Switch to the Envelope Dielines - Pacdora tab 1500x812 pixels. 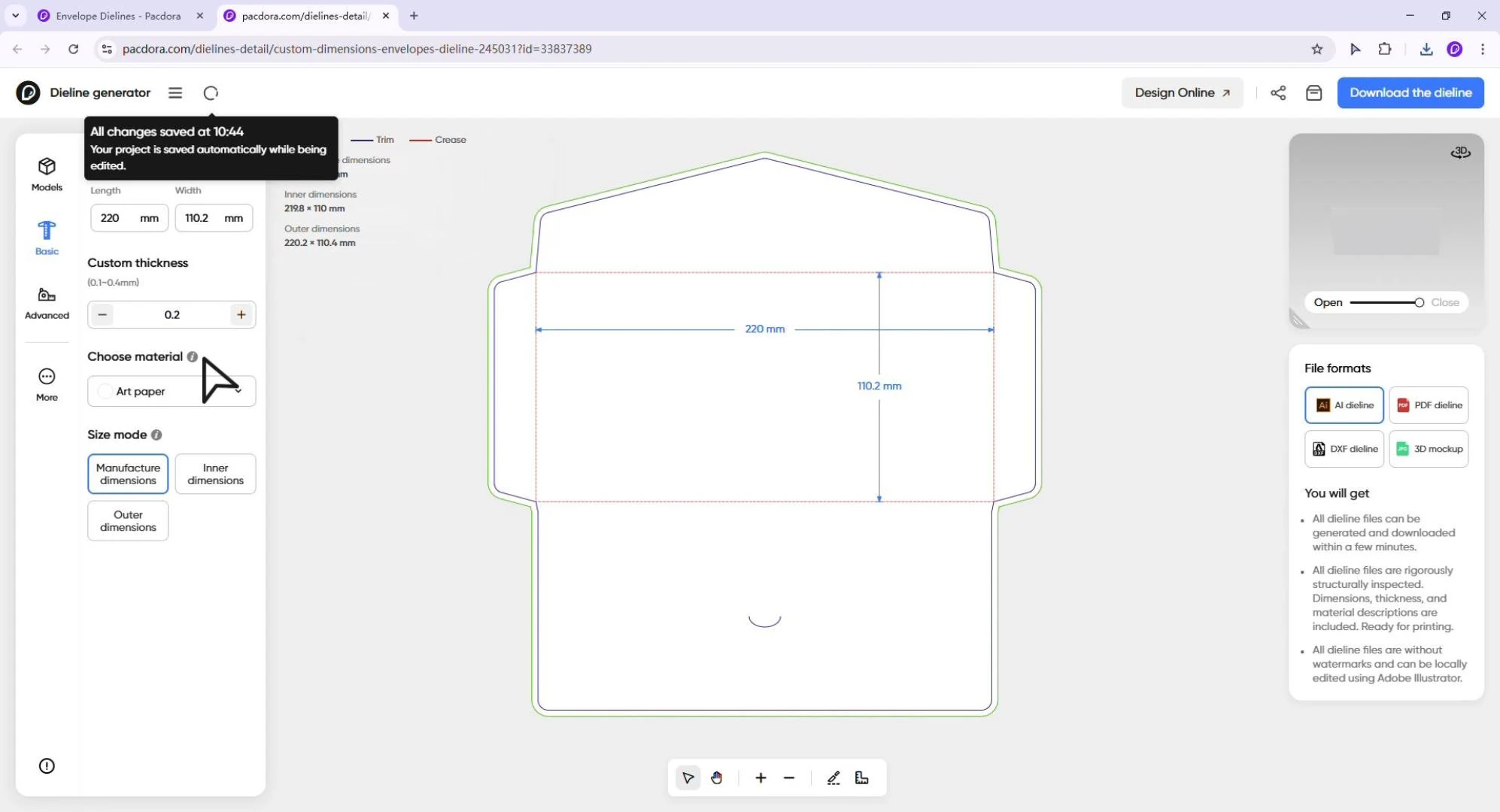coord(120,16)
